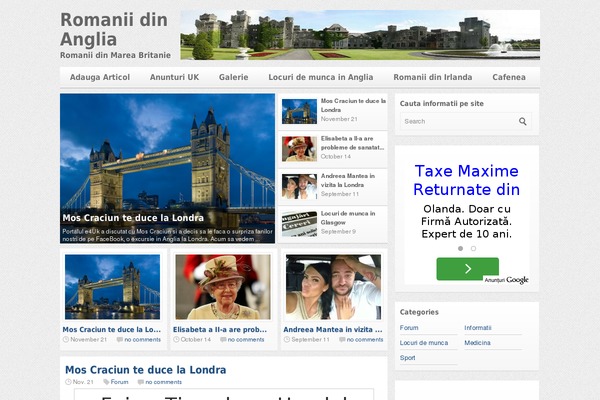Open card title Mos Craciun te duce la Lo...
600x400 pixels.
coord(112,330)
